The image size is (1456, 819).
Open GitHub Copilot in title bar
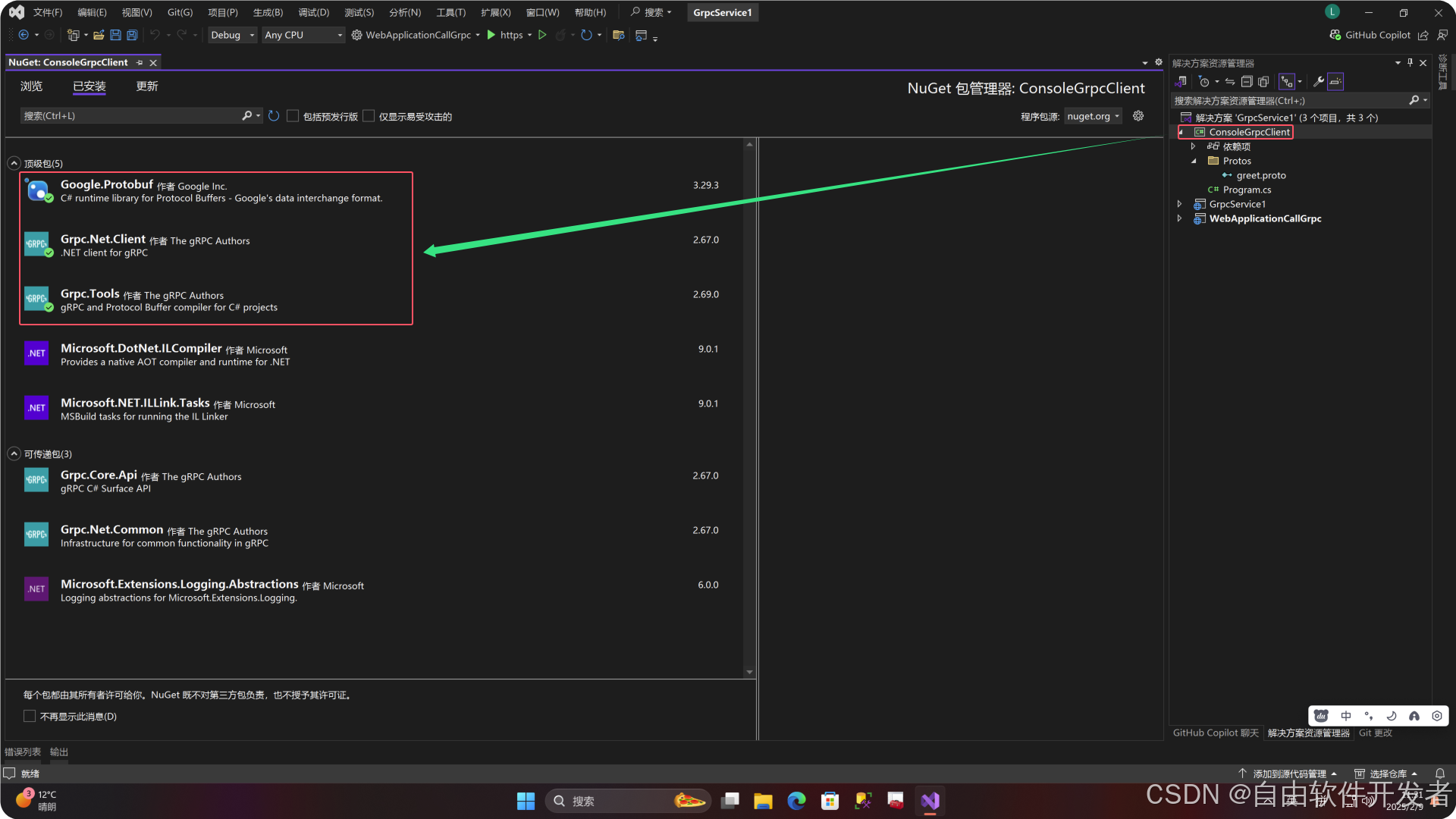1370,35
